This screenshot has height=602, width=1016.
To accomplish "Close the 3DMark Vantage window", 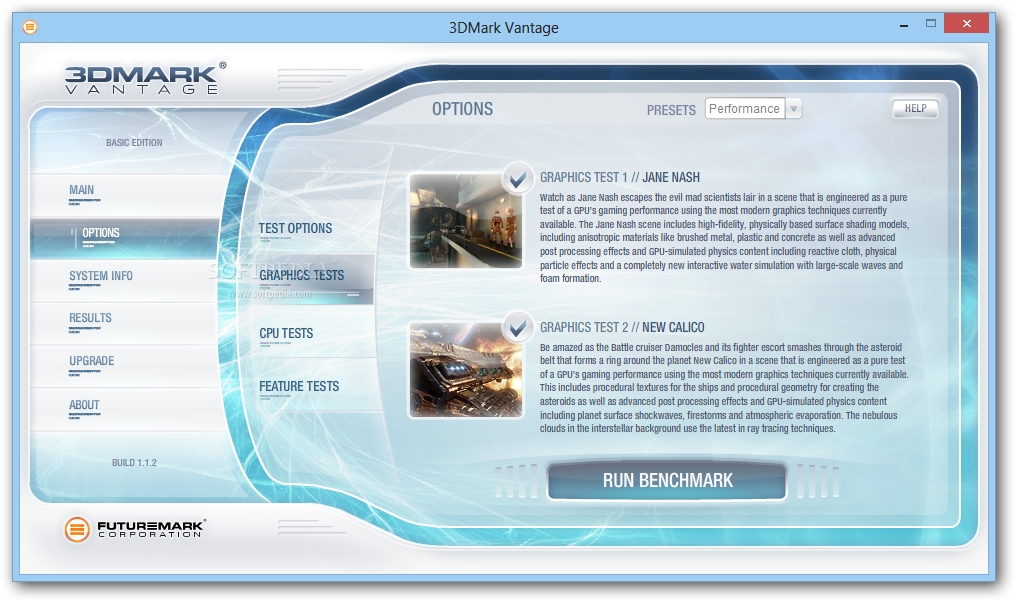I will click(x=966, y=24).
